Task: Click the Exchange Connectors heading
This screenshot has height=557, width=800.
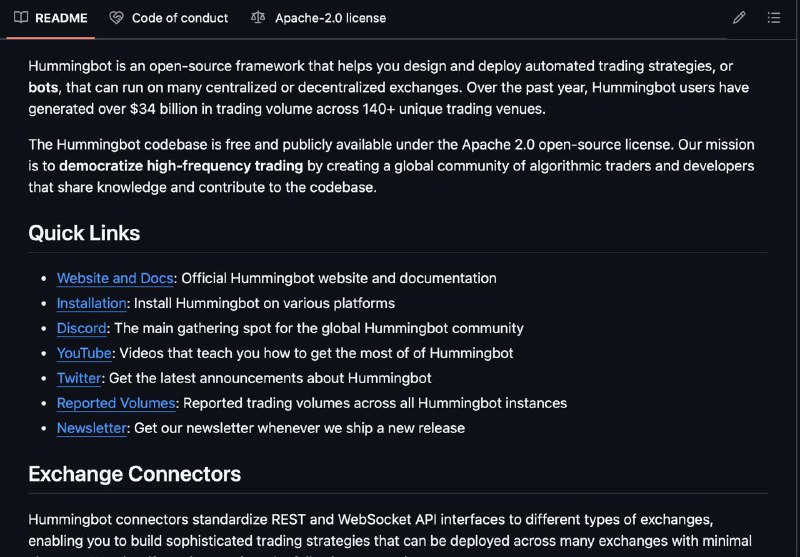Action: click(135, 474)
